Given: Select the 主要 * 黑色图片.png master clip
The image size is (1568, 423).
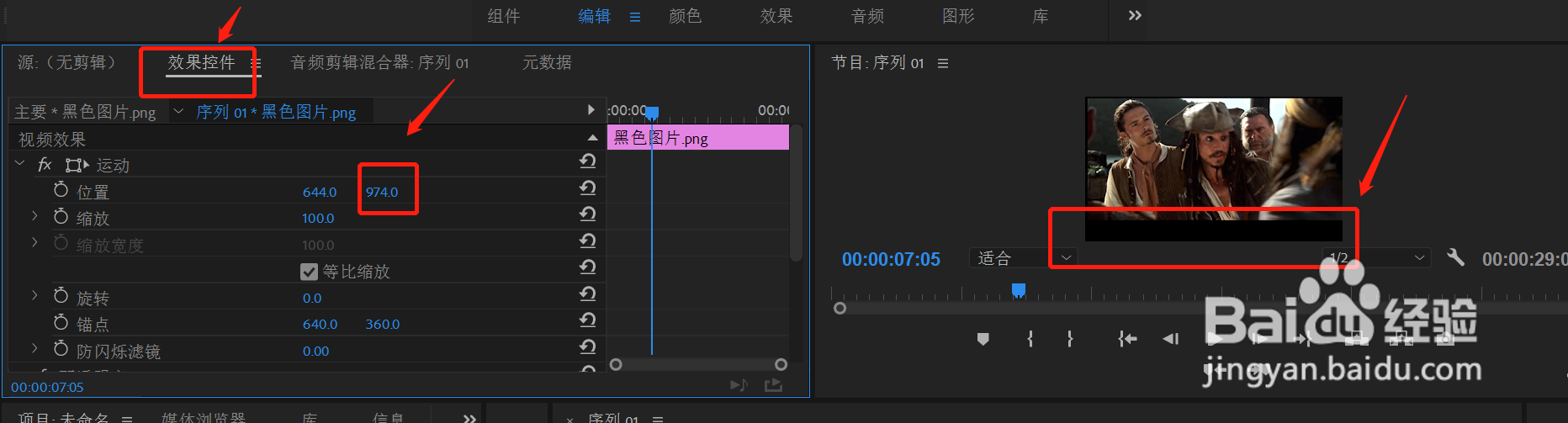Looking at the screenshot, I should click(x=85, y=112).
